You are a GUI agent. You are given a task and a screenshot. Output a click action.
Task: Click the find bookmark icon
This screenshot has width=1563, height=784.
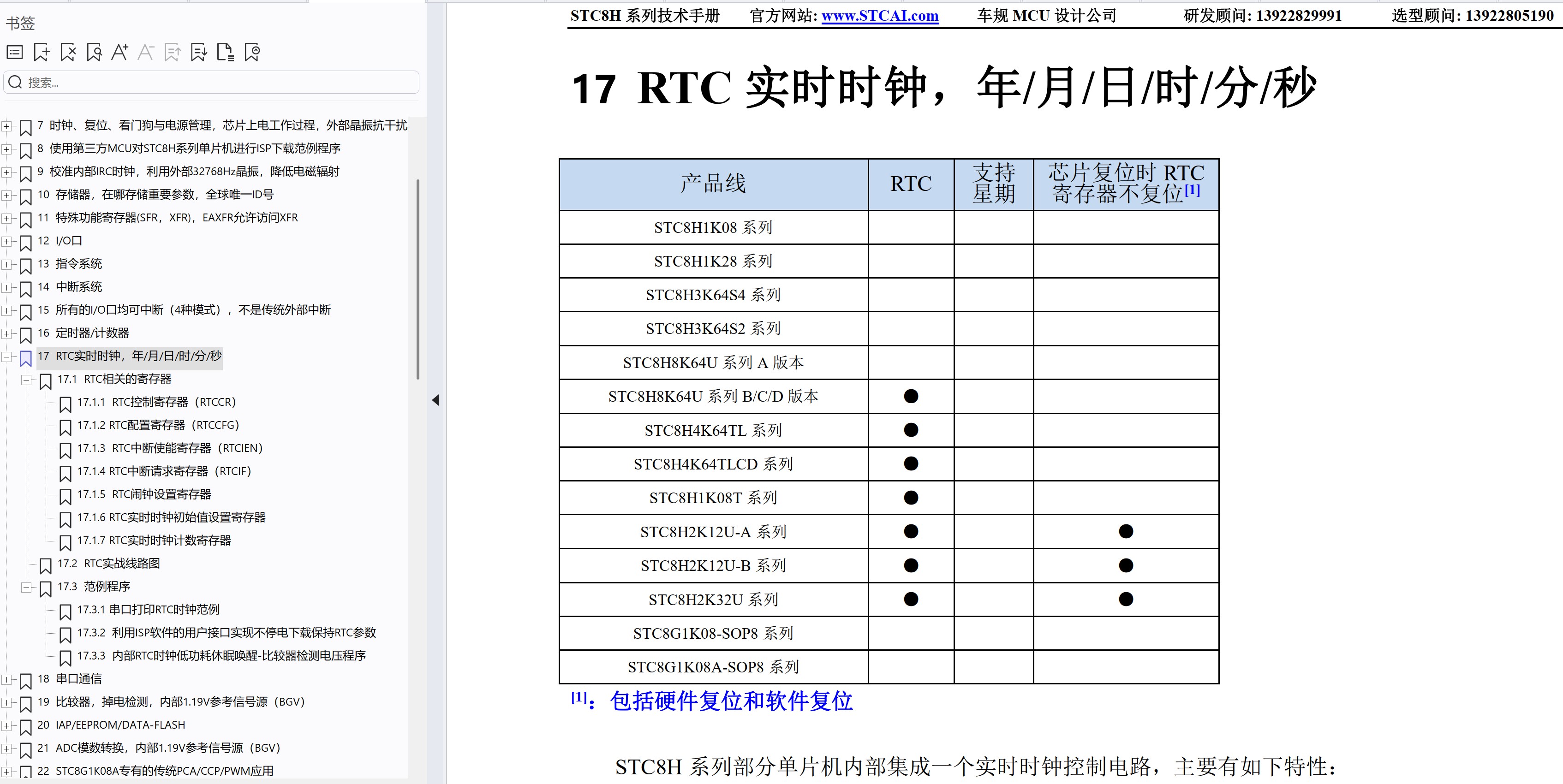point(94,53)
